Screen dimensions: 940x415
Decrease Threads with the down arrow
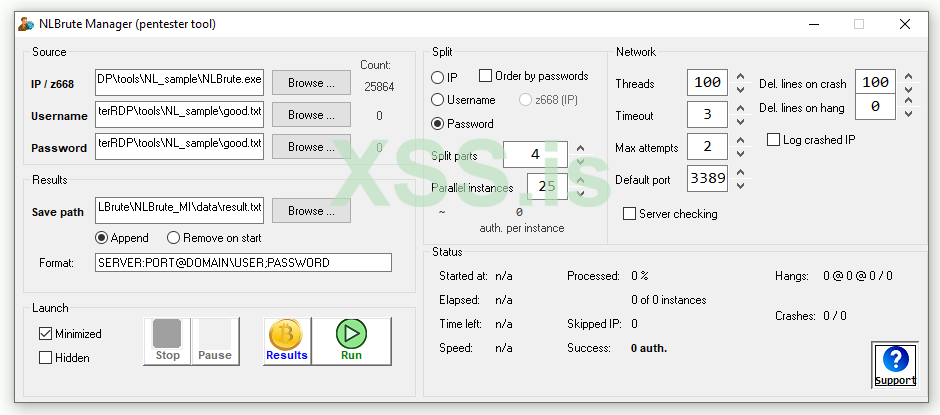pos(740,89)
